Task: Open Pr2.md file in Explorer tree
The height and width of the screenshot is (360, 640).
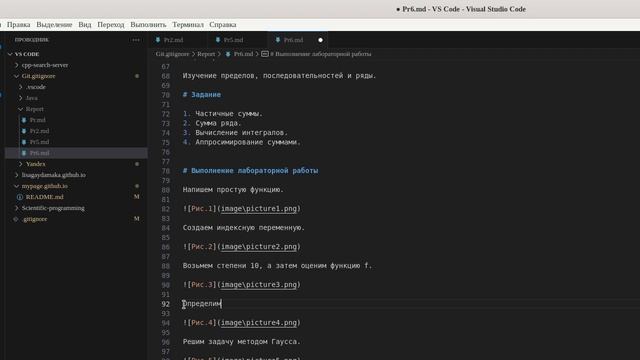Action: tap(39, 131)
